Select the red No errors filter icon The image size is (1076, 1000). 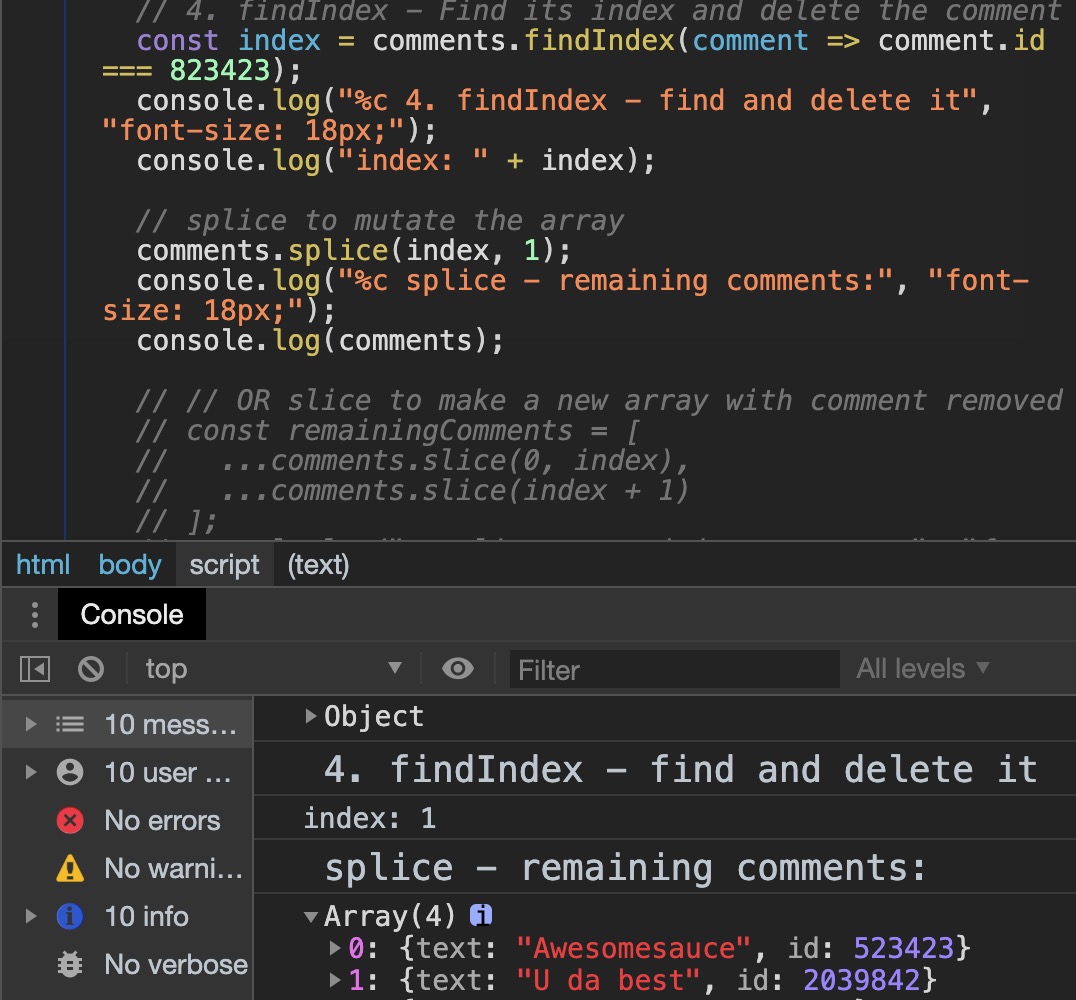[69, 820]
